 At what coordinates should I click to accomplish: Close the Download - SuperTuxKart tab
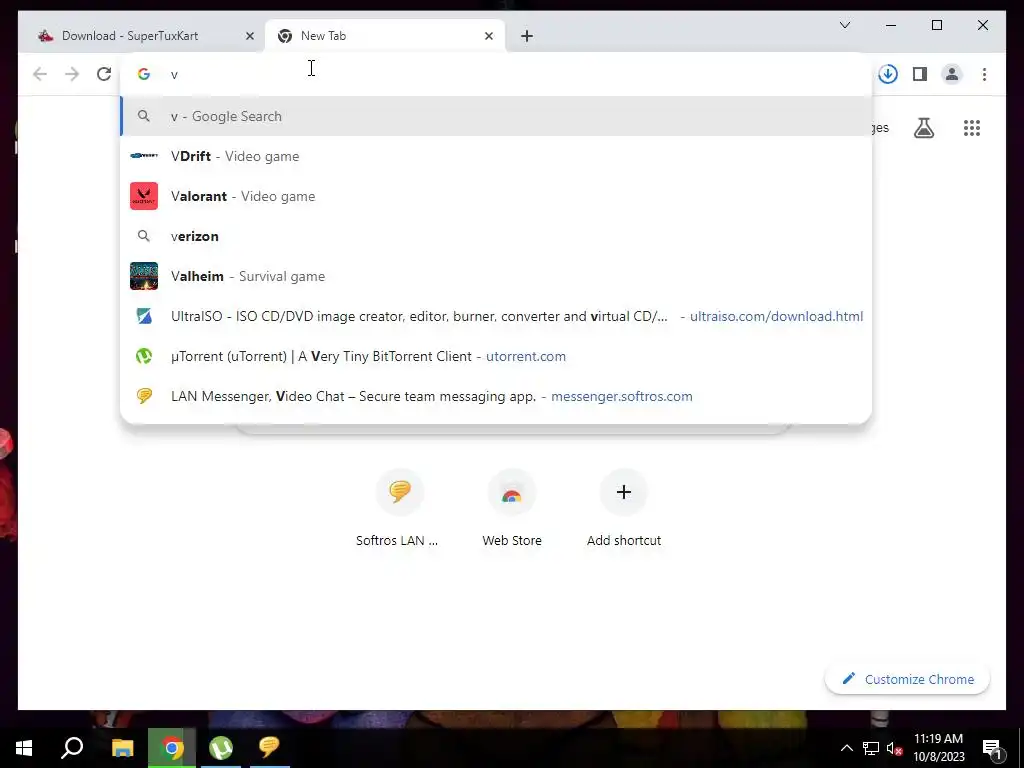[x=249, y=36]
